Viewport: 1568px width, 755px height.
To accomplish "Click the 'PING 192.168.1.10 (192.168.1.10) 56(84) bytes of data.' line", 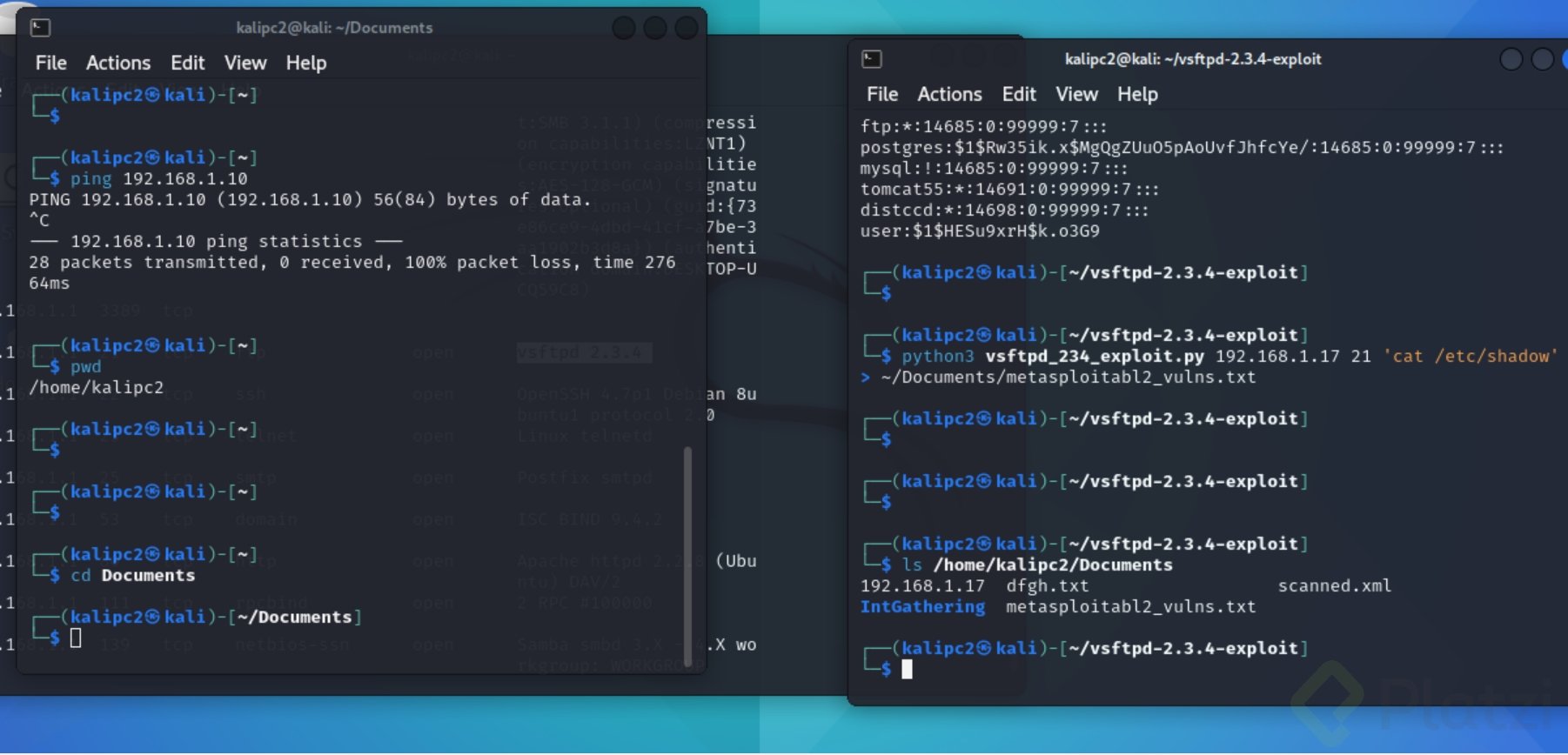I will (x=311, y=199).
